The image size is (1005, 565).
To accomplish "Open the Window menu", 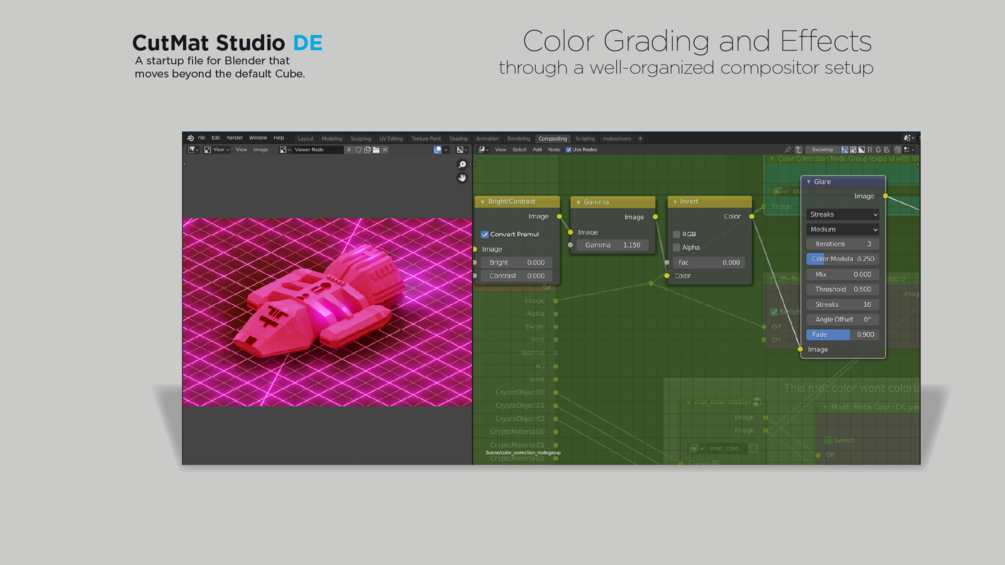I will coord(258,138).
